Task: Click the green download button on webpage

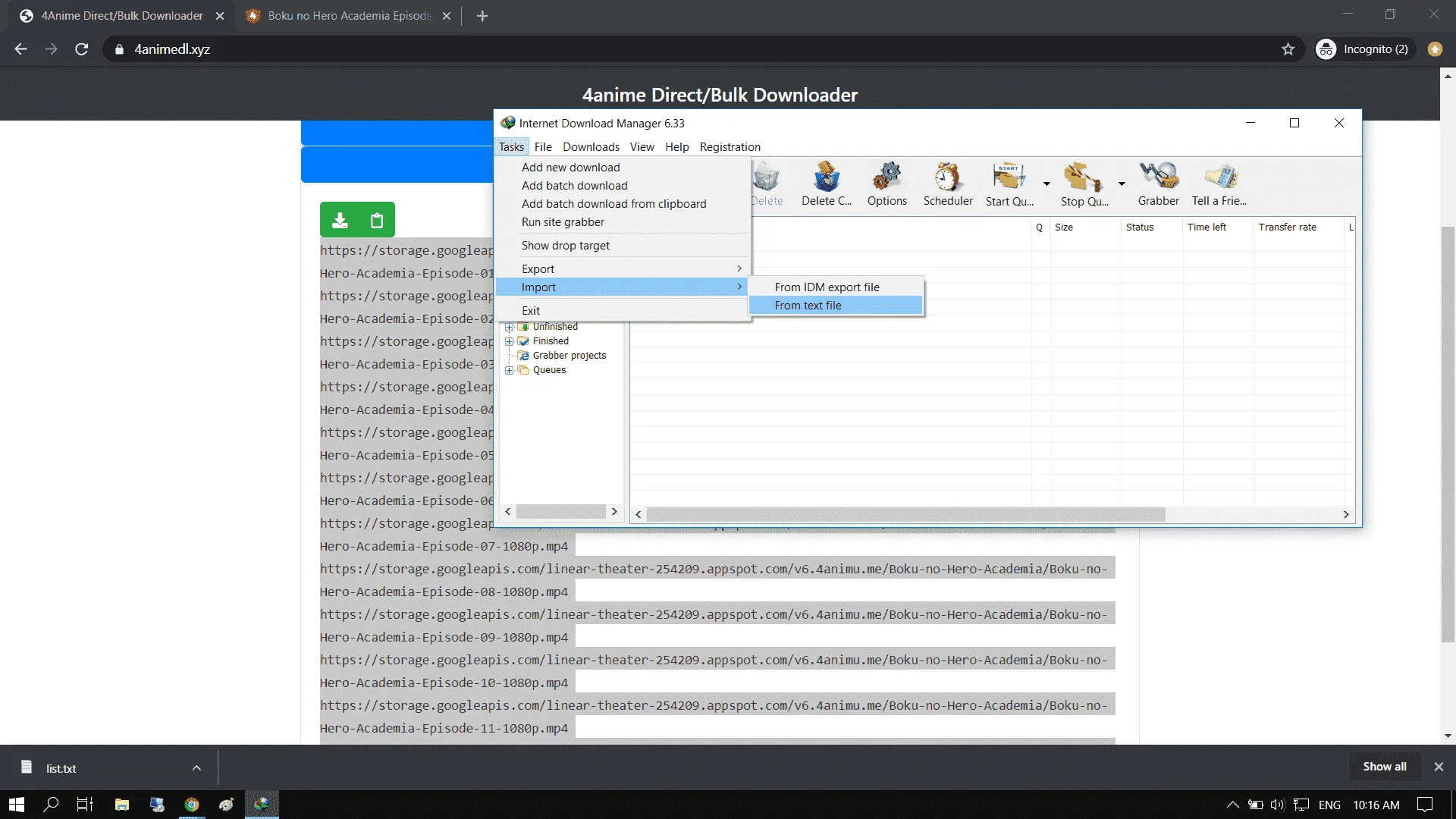Action: (x=340, y=220)
